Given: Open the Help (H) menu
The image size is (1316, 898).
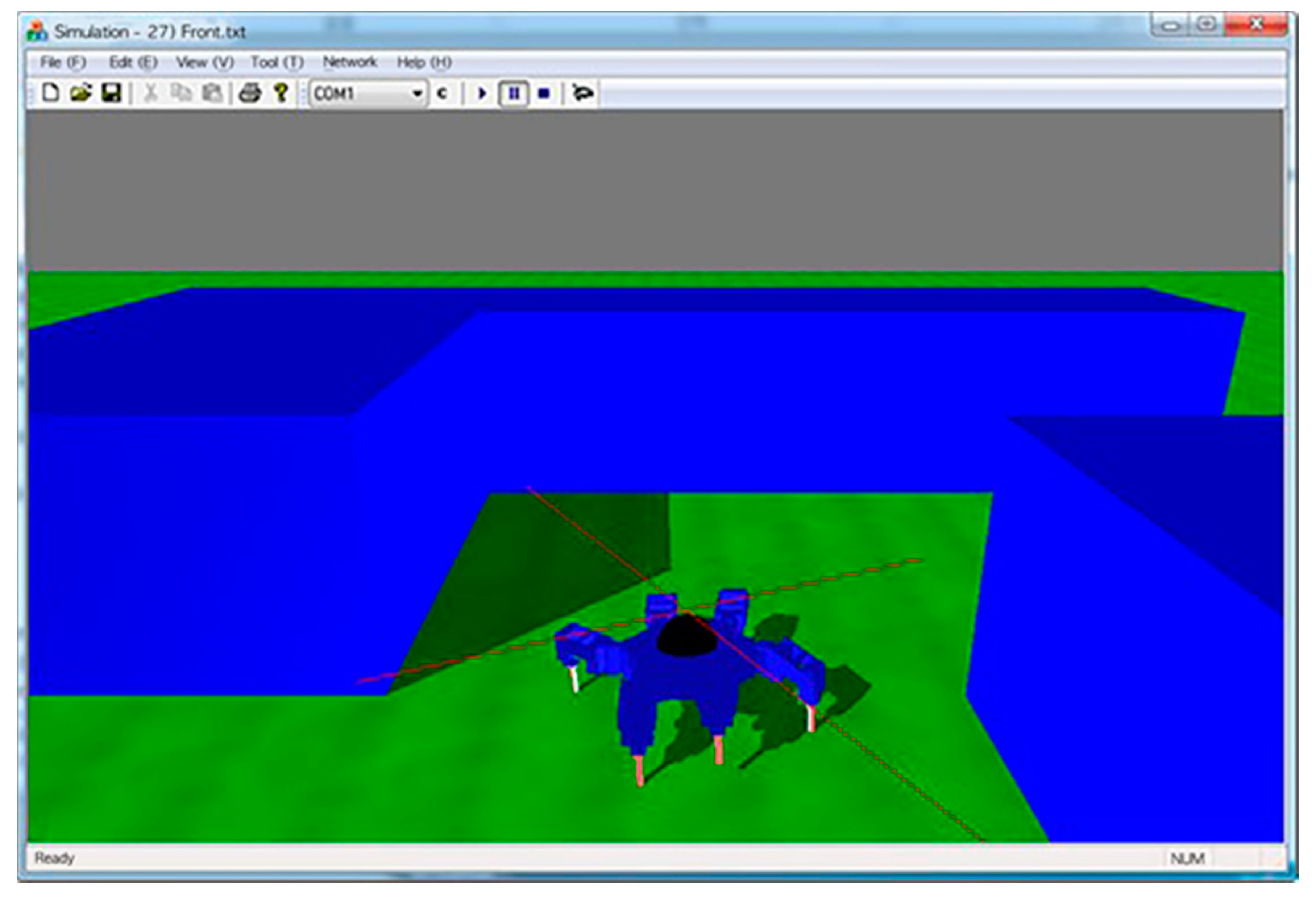Looking at the screenshot, I should click(x=424, y=62).
